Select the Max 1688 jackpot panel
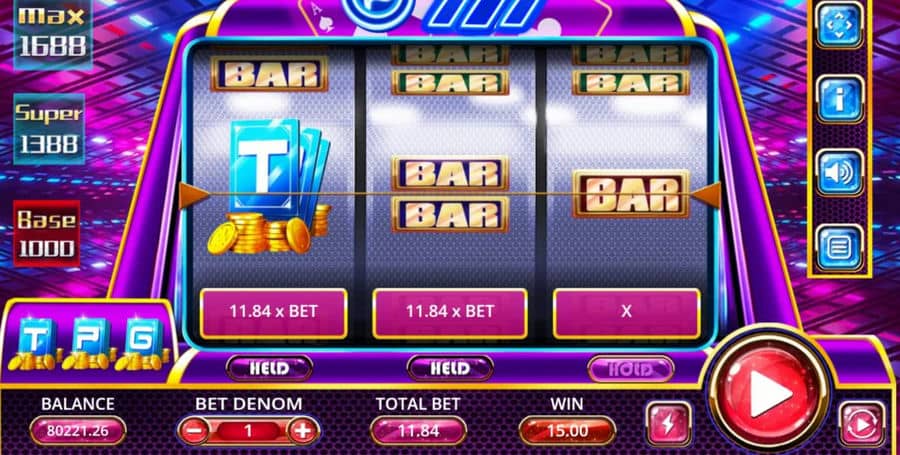The height and width of the screenshot is (455, 900). pyautogui.click(x=53, y=33)
